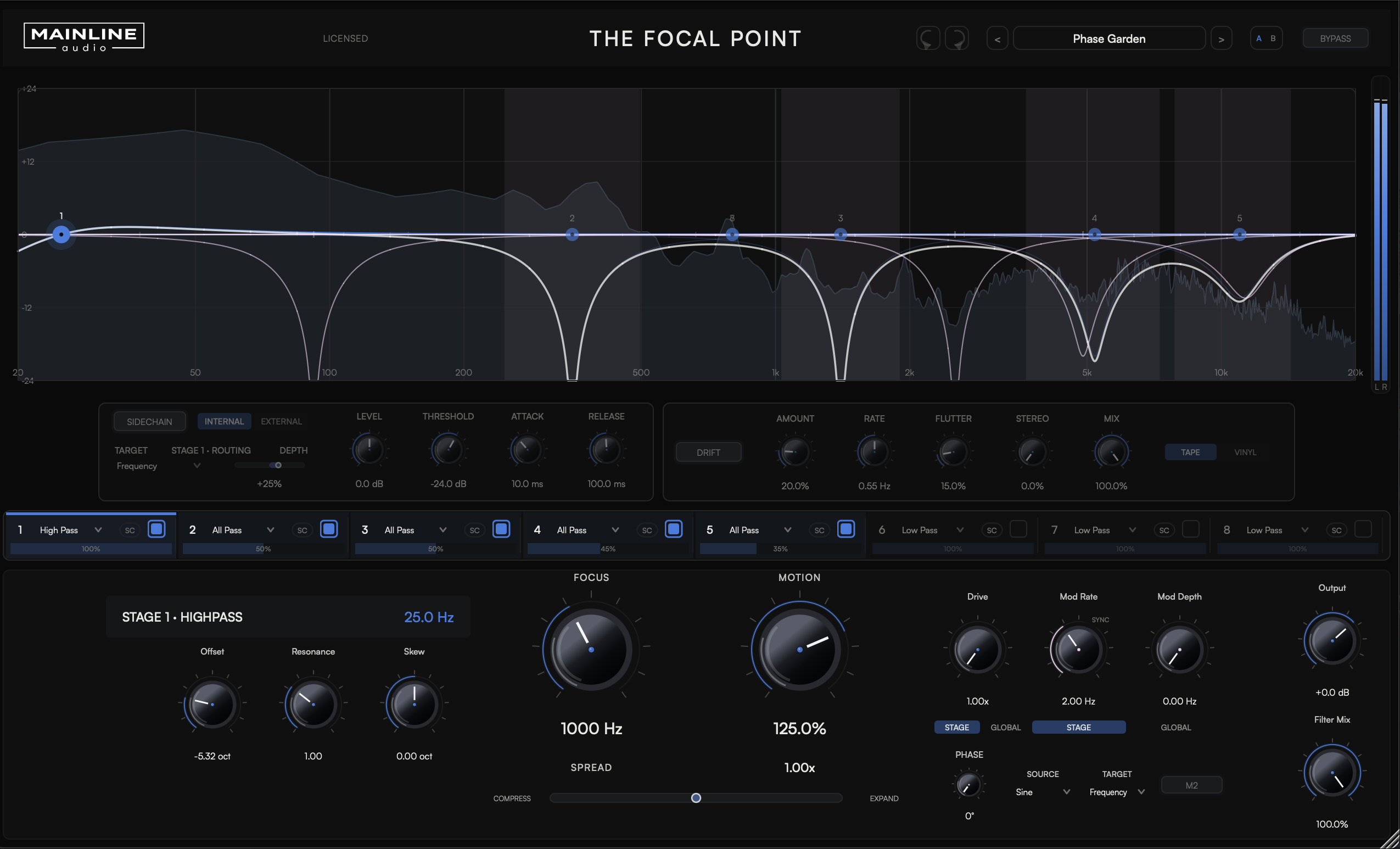Toggle stage 2 All Pass enable box

click(x=328, y=529)
